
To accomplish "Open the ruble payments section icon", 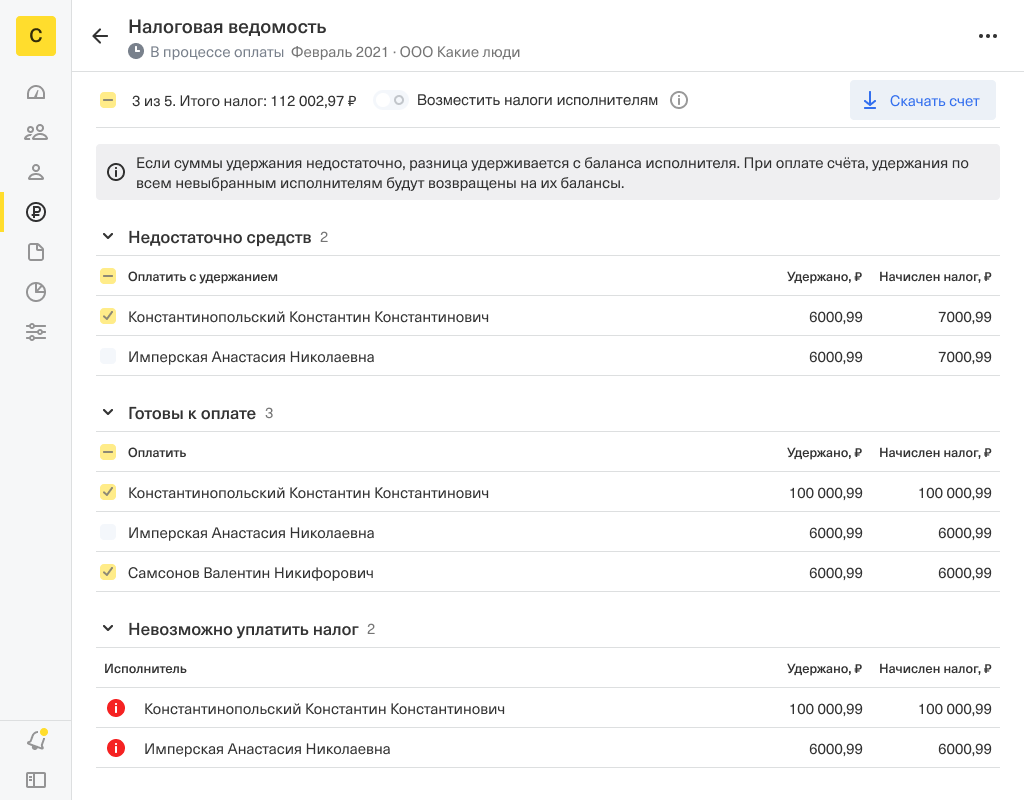I will pyautogui.click(x=36, y=211).
